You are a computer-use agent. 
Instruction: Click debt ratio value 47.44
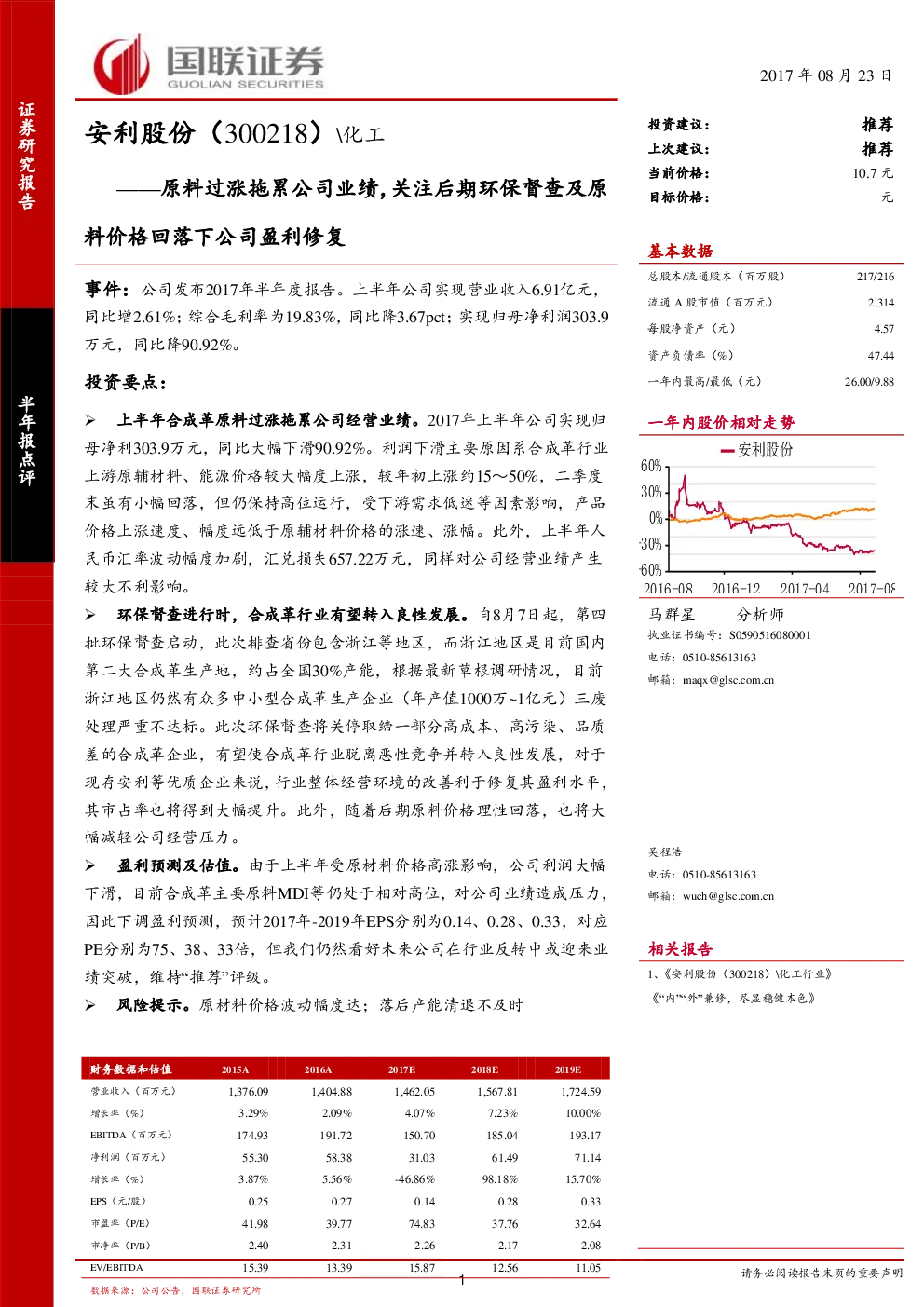tap(881, 356)
